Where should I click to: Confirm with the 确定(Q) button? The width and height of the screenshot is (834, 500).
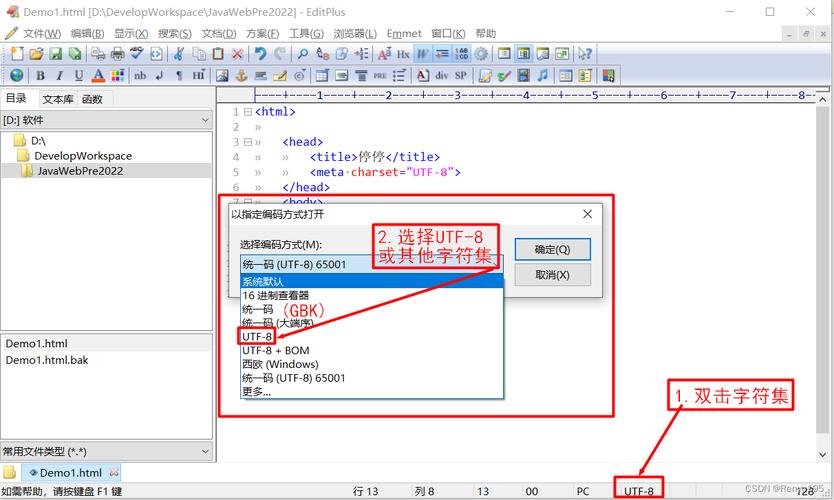coord(552,249)
